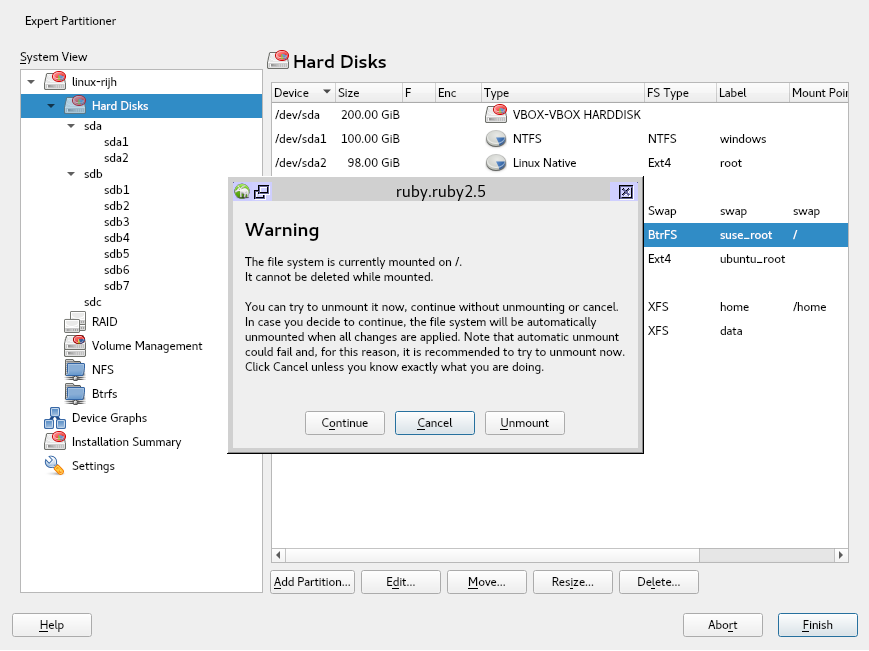Select sdb3 in the System View tree
This screenshot has height=651, width=869.
116,222
